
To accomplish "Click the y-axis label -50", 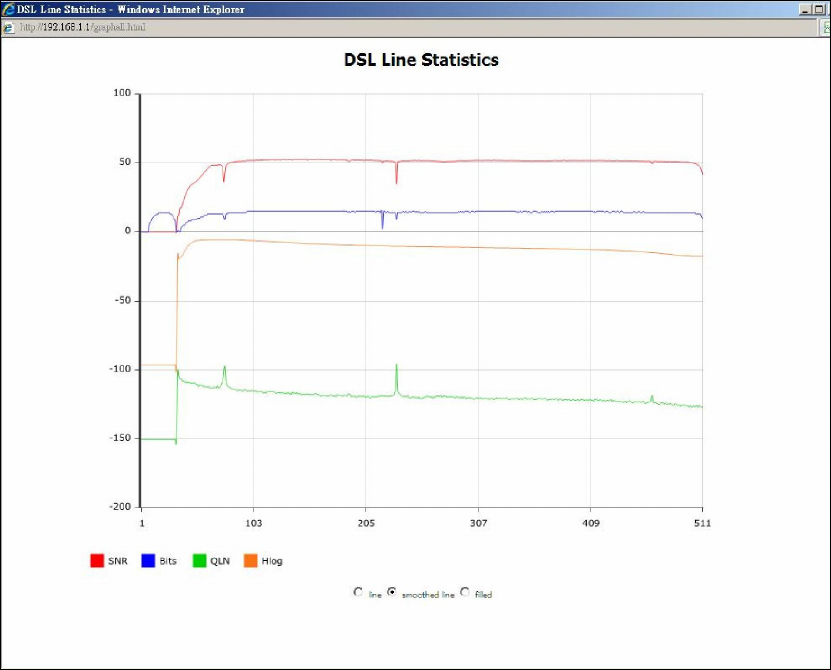I will pyautogui.click(x=122, y=301).
